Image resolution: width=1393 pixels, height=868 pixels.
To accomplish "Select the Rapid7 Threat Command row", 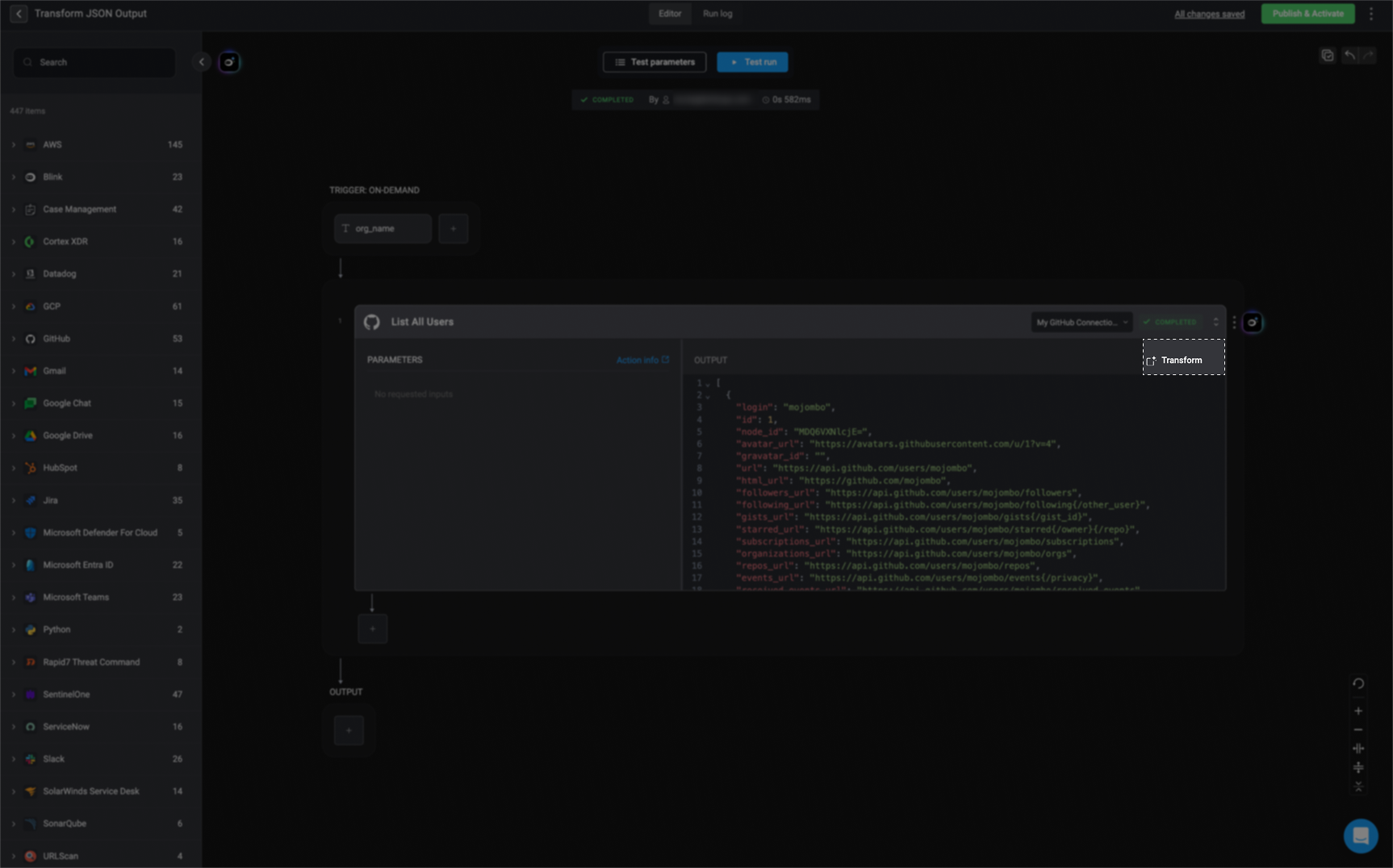I will point(101,662).
